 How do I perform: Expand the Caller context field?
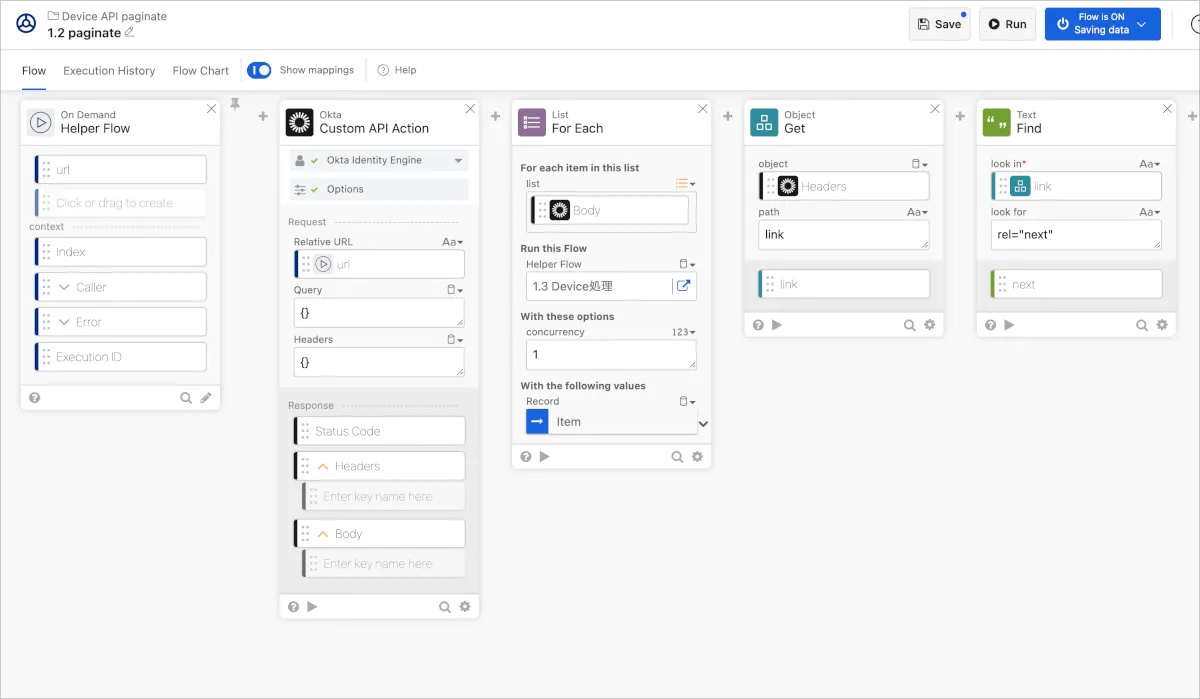pyautogui.click(x=65, y=287)
